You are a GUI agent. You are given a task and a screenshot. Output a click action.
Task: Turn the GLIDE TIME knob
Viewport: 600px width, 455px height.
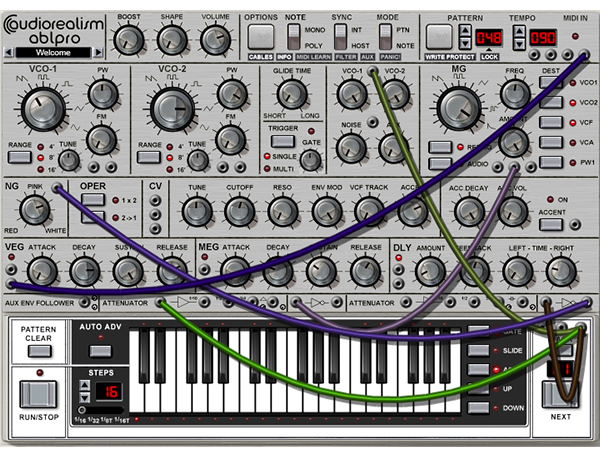pyautogui.click(x=292, y=94)
